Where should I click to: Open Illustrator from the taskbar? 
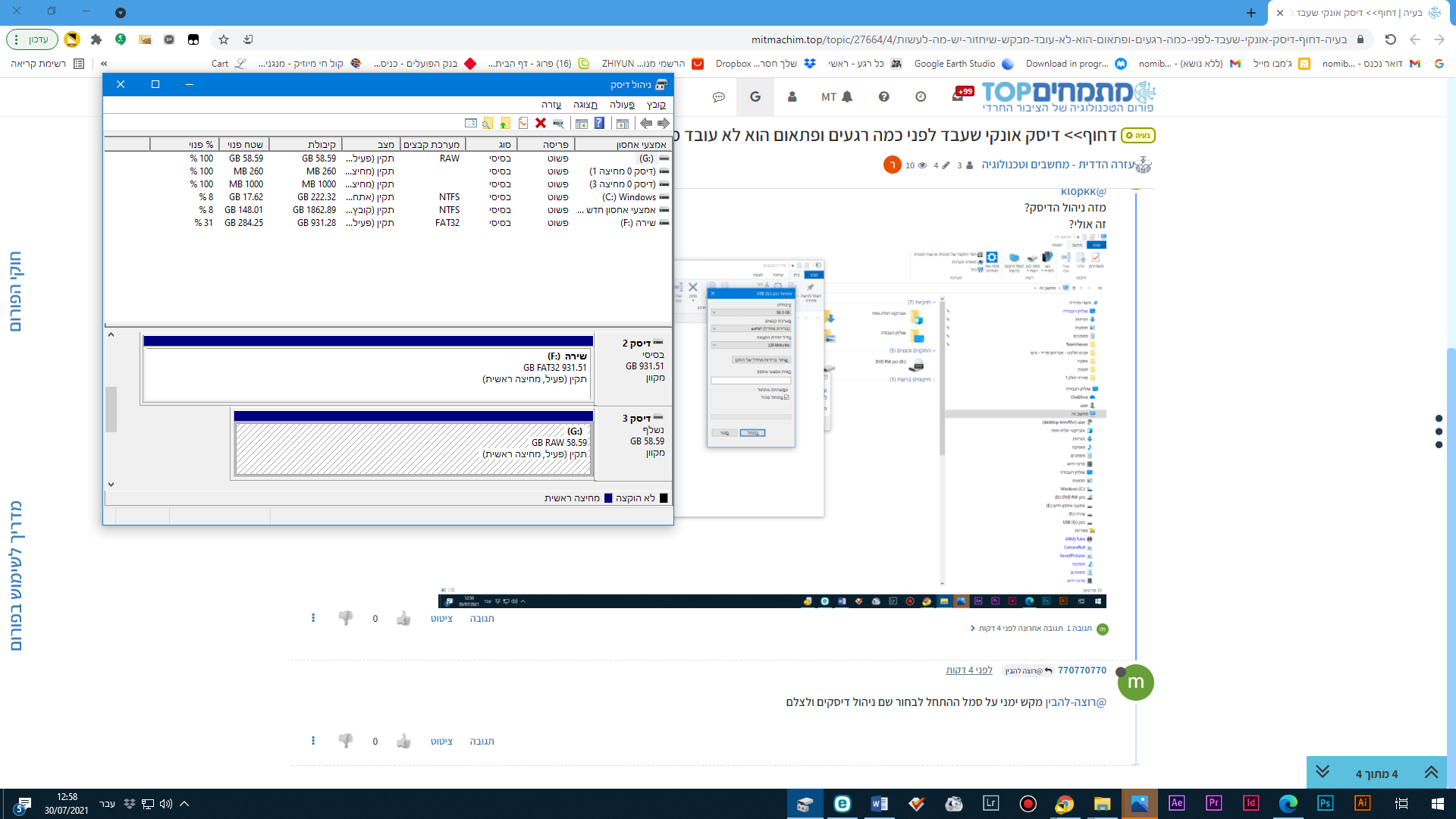tap(1362, 803)
